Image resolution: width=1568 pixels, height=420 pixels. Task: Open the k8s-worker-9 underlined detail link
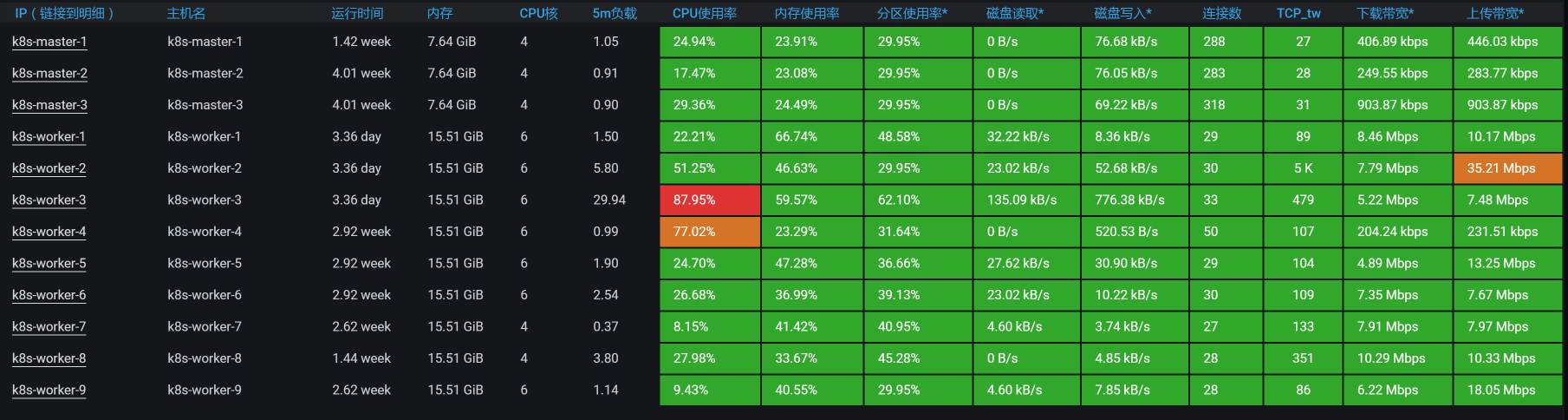49,390
